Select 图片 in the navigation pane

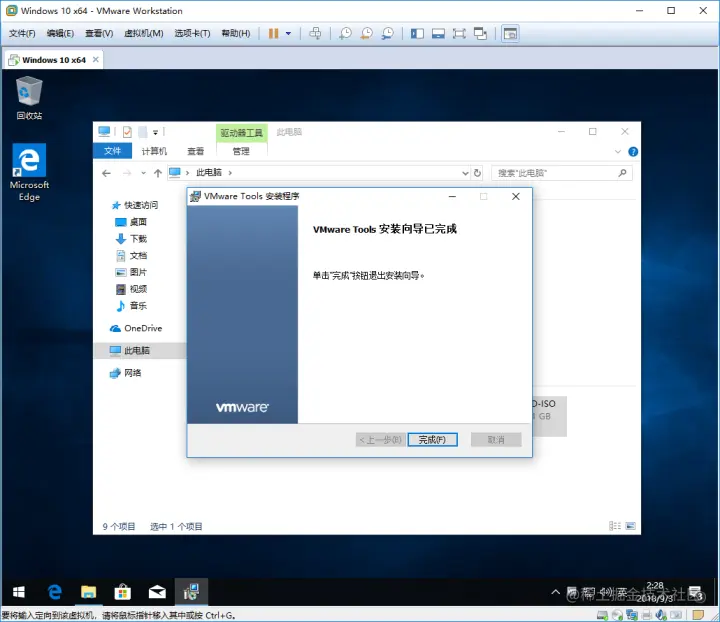[x=131, y=272]
